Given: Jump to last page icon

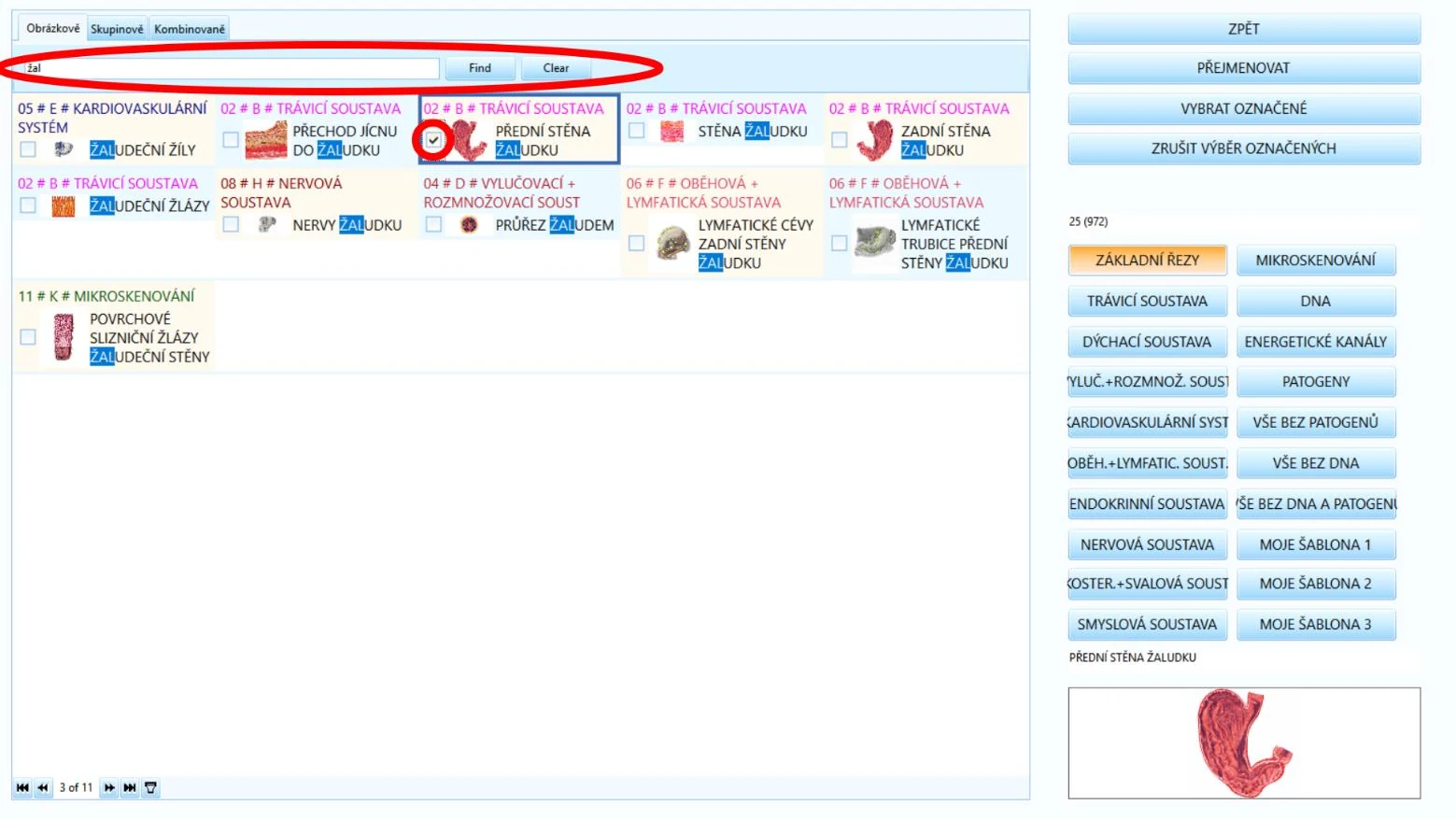Looking at the screenshot, I should click(x=130, y=788).
